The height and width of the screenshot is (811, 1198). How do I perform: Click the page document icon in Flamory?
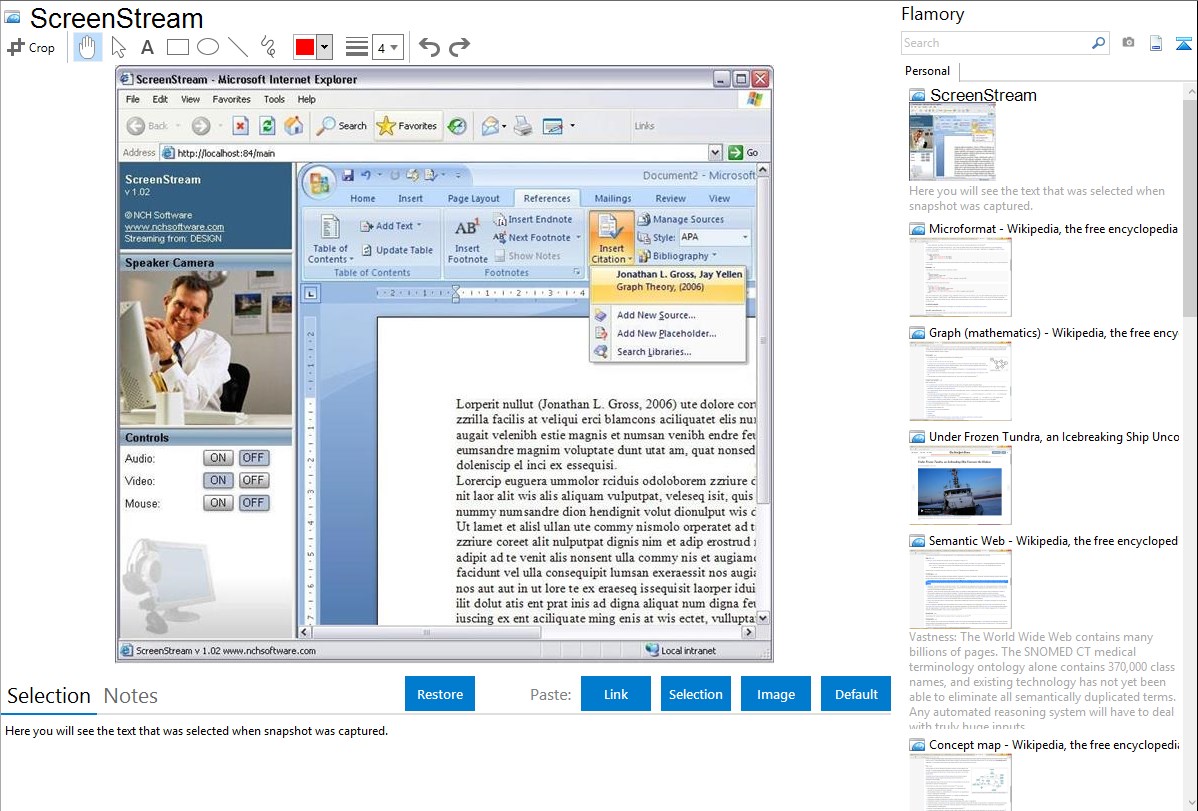point(1156,43)
